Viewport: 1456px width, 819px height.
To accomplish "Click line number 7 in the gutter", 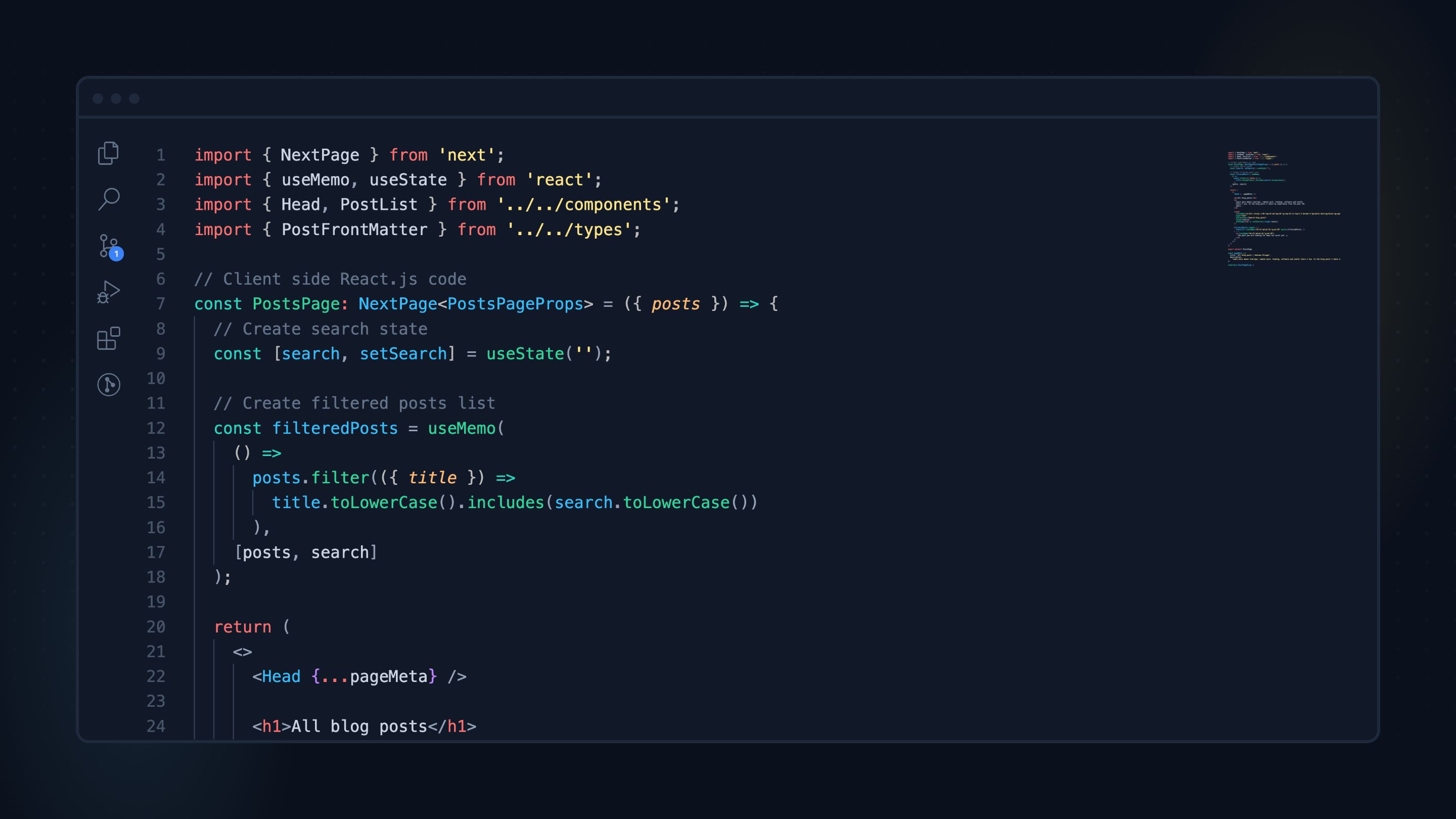I will (161, 304).
